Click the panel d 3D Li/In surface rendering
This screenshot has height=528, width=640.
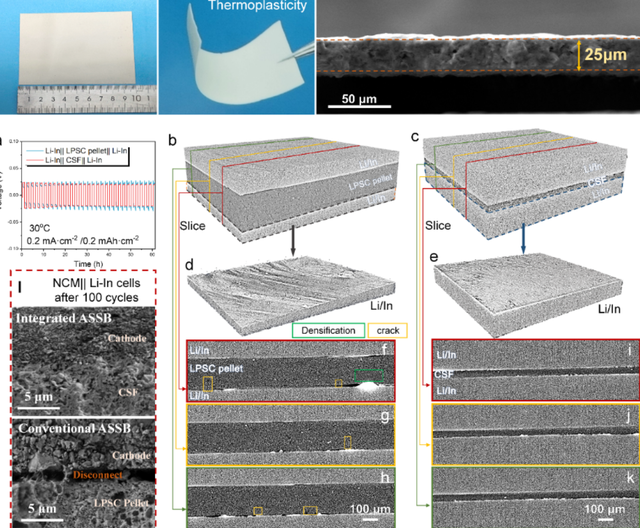291,294
